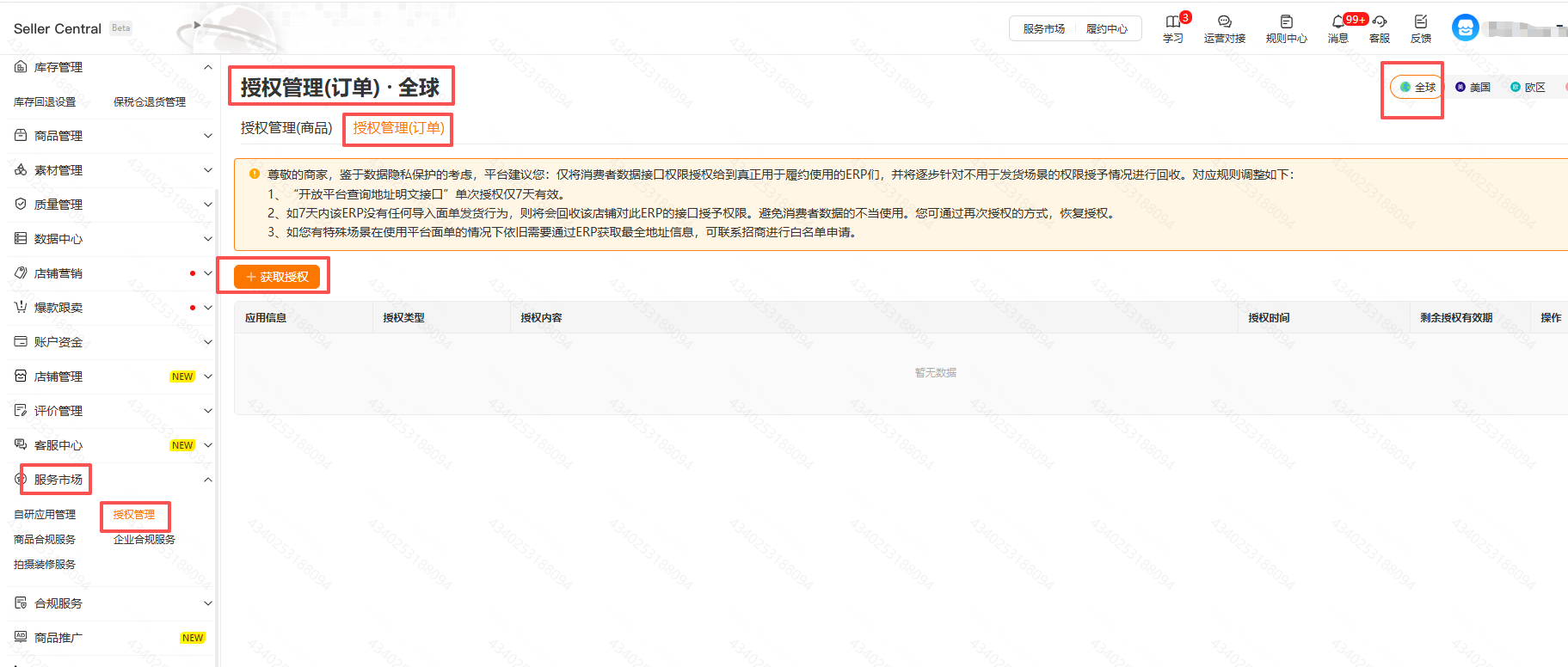Switch region to 美国
This screenshot has width=1568, height=667.
1473,87
